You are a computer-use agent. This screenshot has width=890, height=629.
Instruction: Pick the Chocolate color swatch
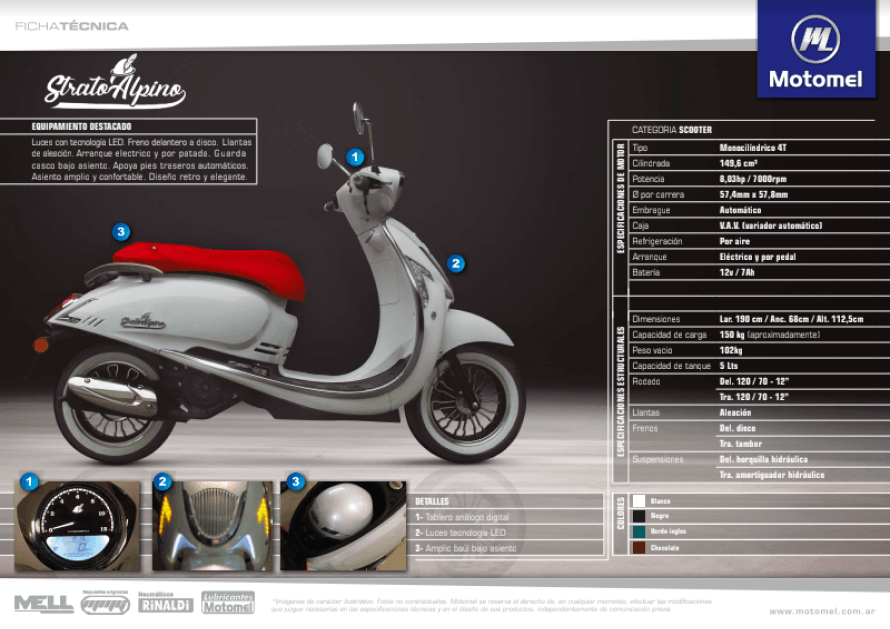[639, 547]
